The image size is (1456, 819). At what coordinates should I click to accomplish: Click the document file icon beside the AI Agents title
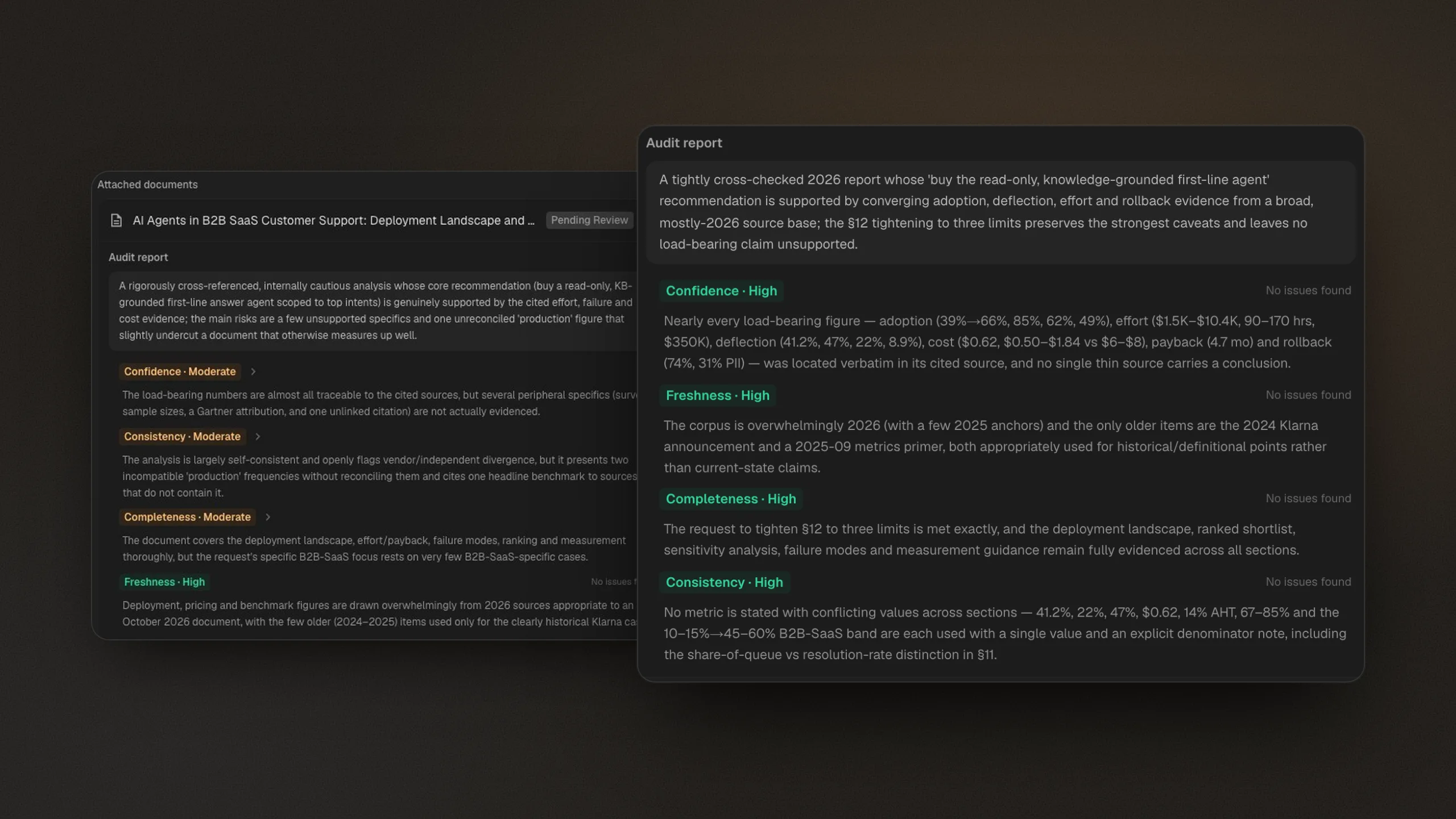[x=116, y=221]
